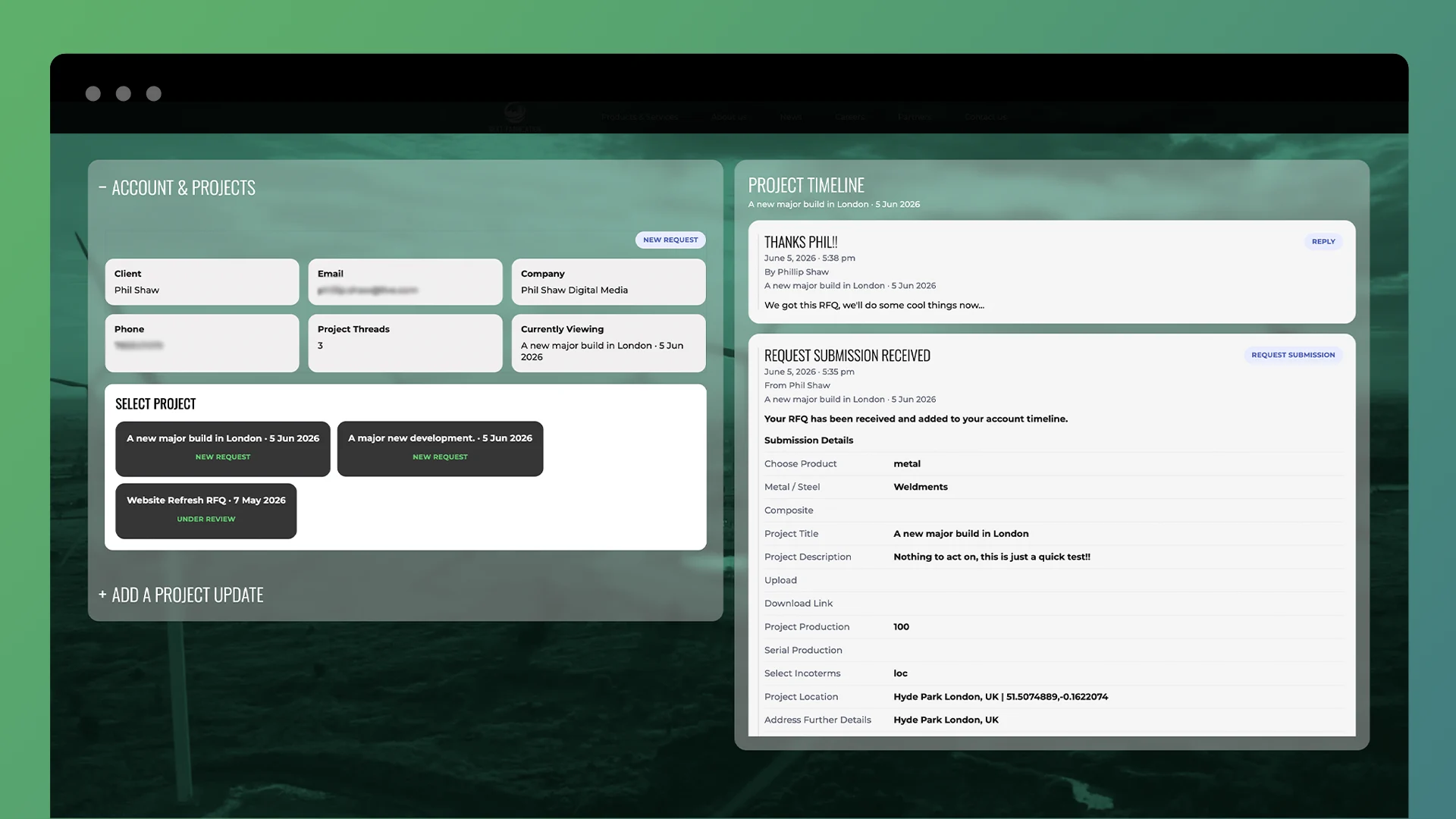1456x819 pixels.
Task: Collapse the Account & Projects section
Action: coord(177,188)
